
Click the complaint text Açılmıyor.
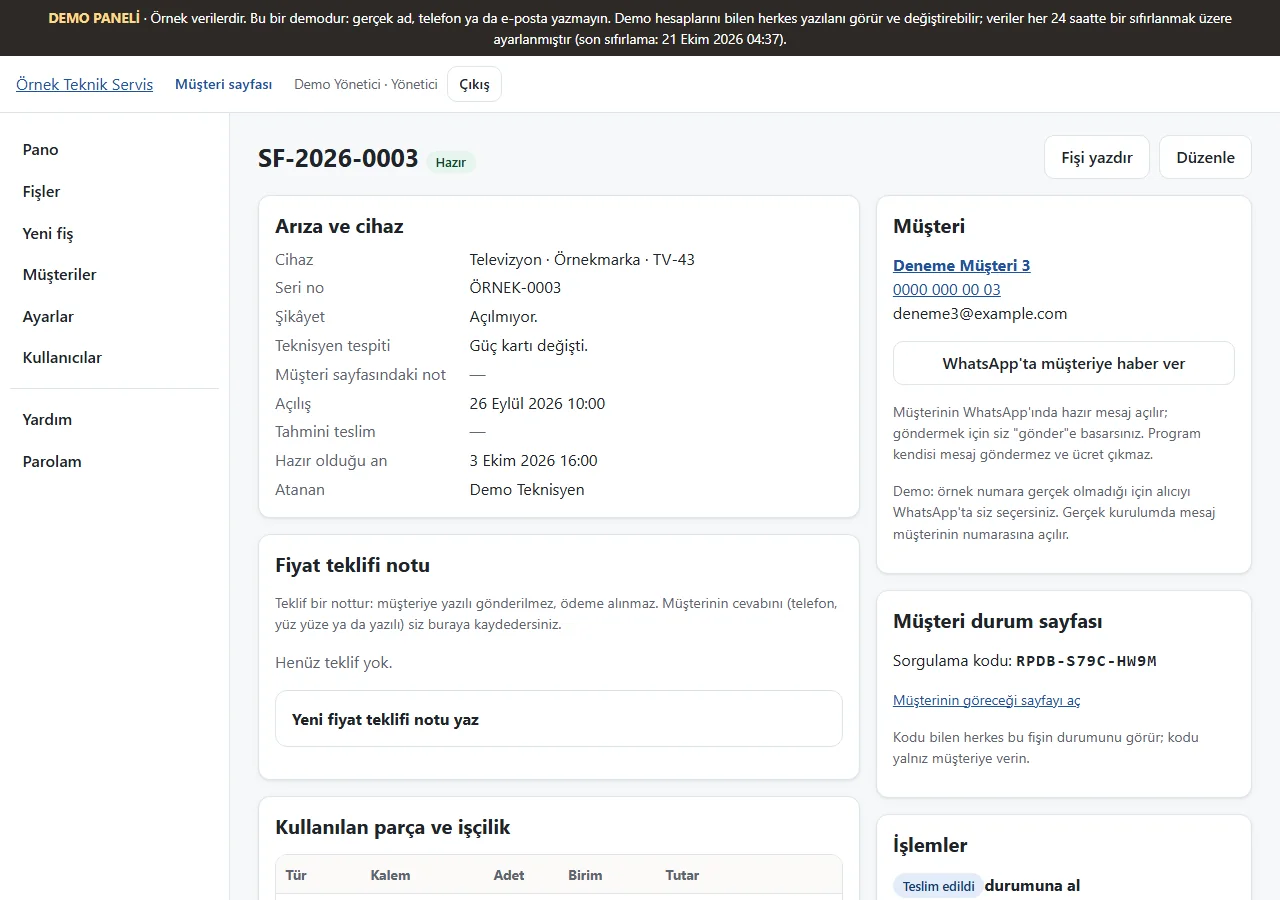(504, 317)
